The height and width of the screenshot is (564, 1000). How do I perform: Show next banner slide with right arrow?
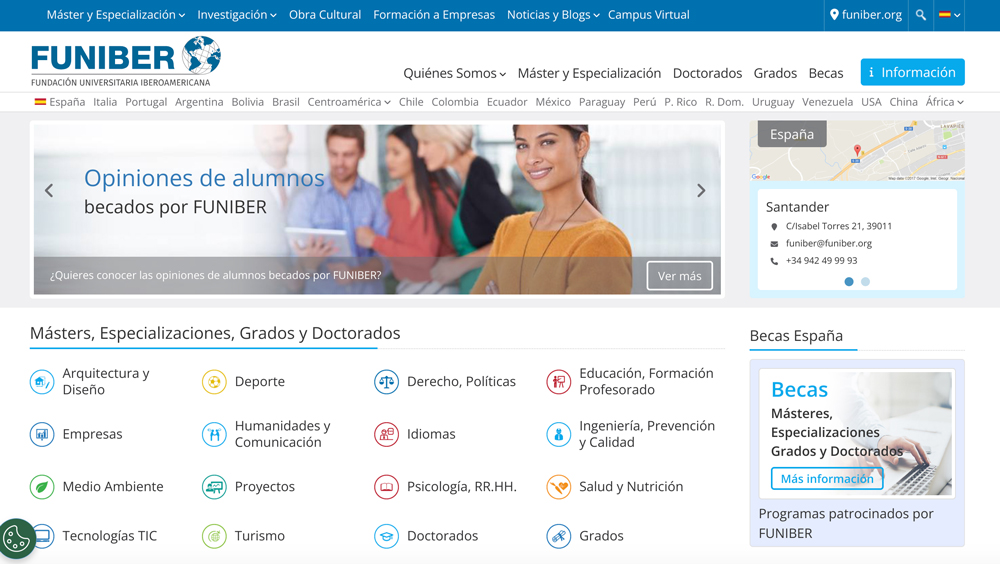701,190
